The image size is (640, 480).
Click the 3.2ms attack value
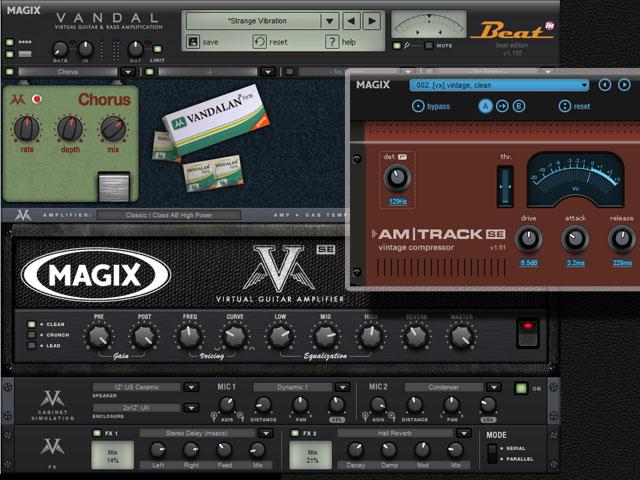point(575,262)
